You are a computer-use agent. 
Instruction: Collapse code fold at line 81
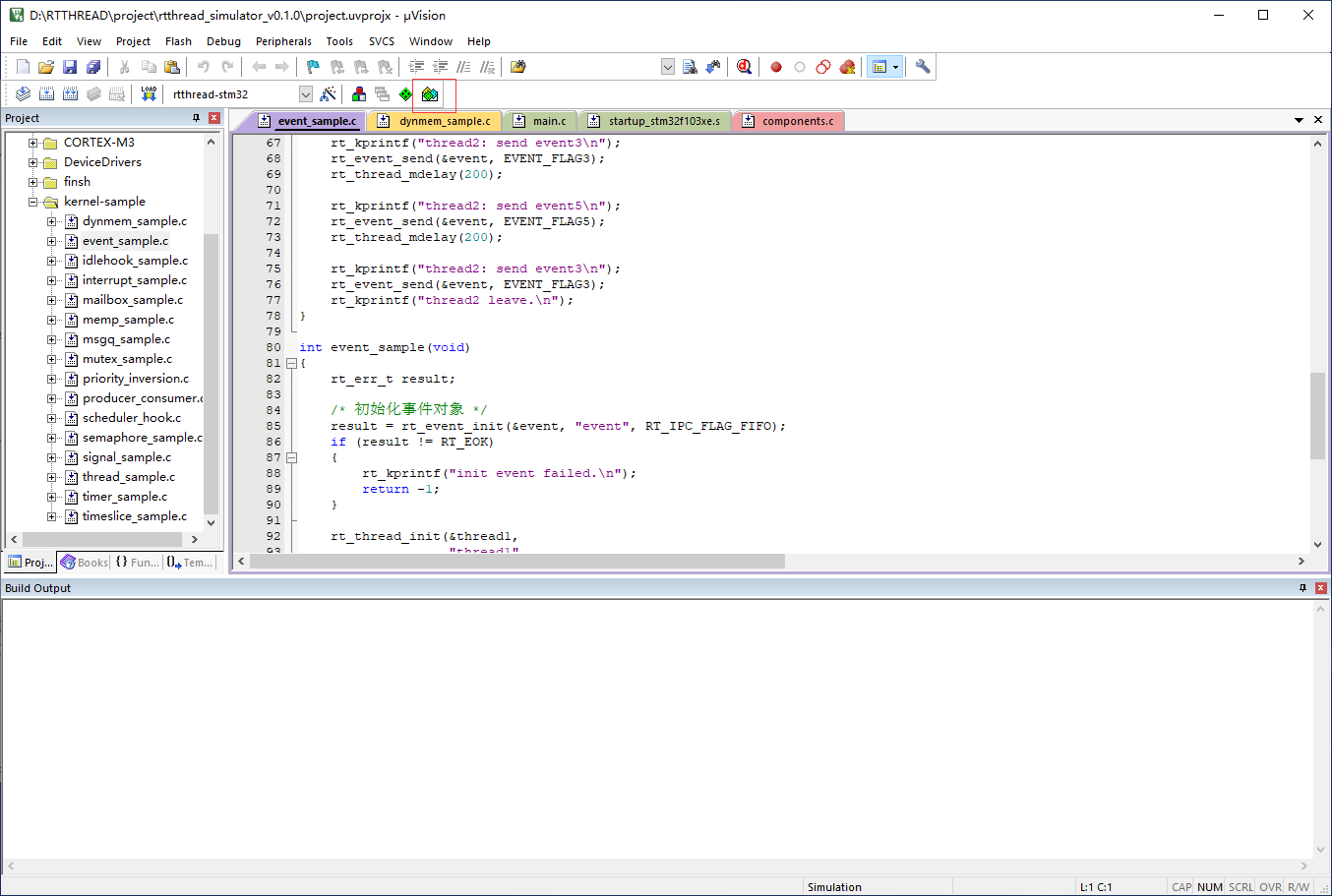tap(291, 363)
